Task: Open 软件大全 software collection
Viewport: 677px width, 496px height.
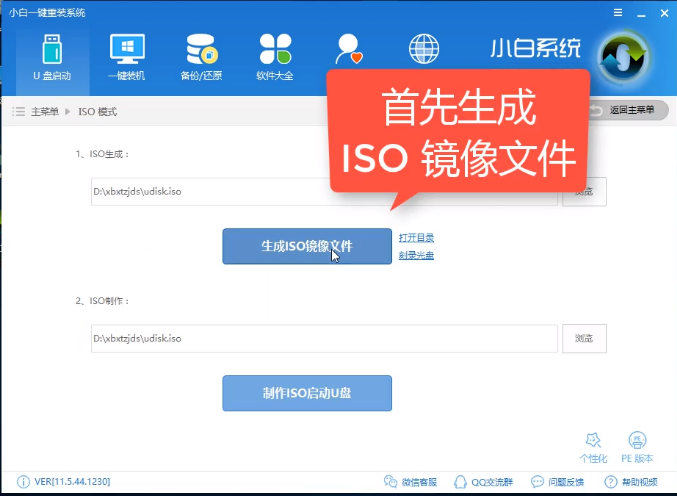Action: click(275, 60)
